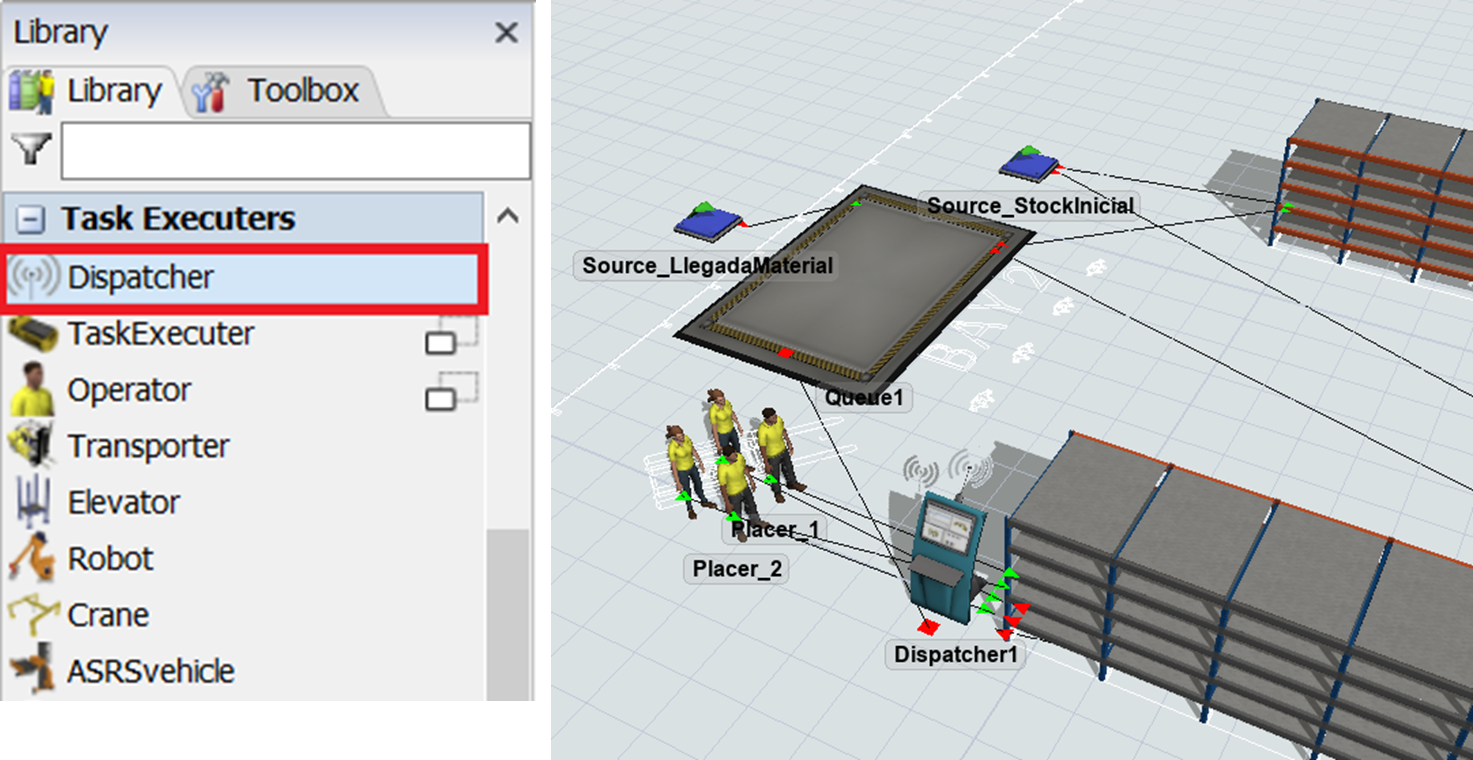1473x760 pixels.
Task: Click the library filter search field
Action: 295,151
